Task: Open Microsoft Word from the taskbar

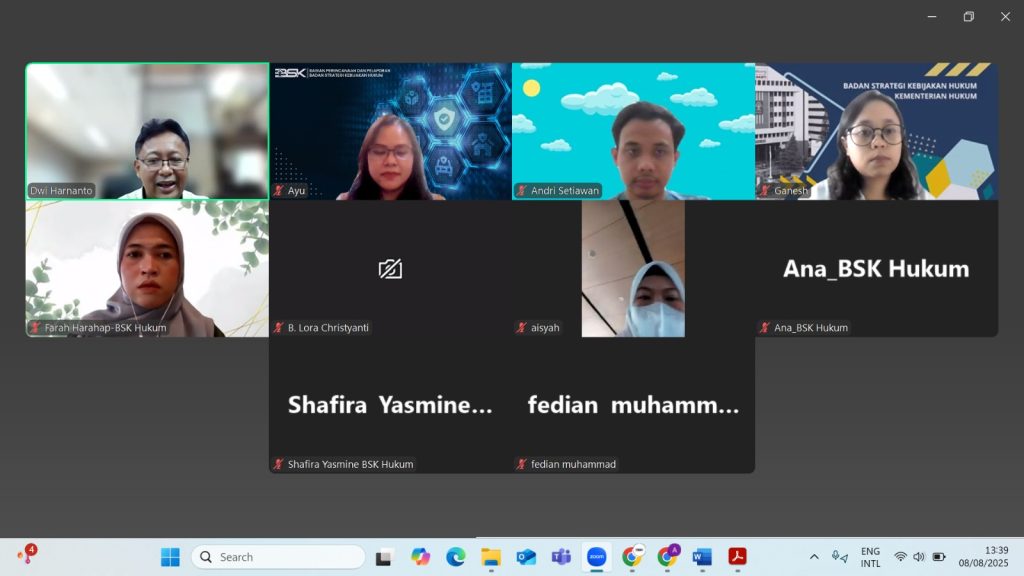Action: tap(702, 557)
